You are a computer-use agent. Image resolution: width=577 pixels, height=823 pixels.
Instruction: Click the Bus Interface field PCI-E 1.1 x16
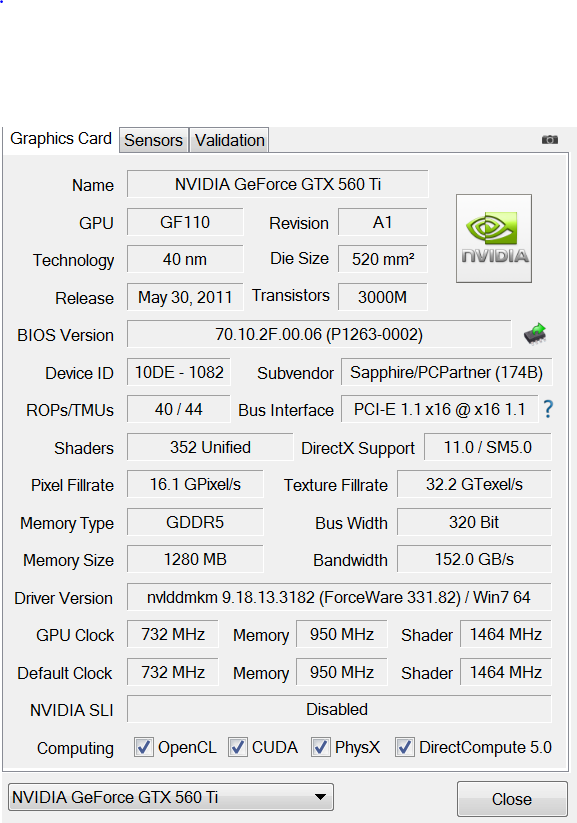[x=439, y=409]
